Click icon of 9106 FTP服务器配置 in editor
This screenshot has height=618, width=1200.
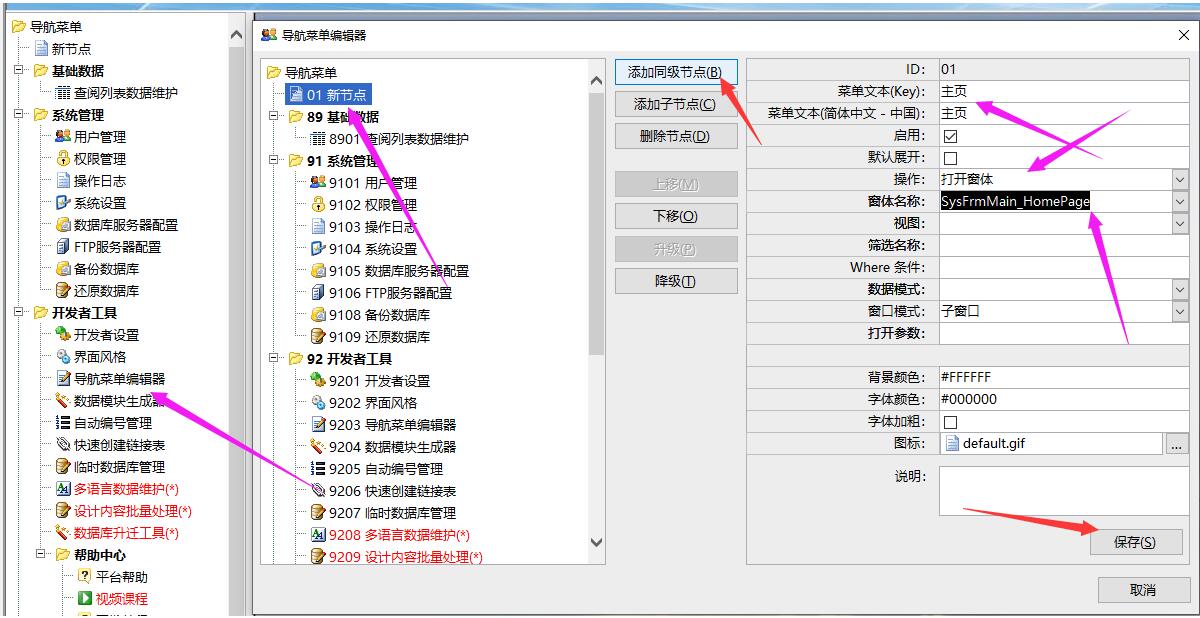(x=318, y=293)
